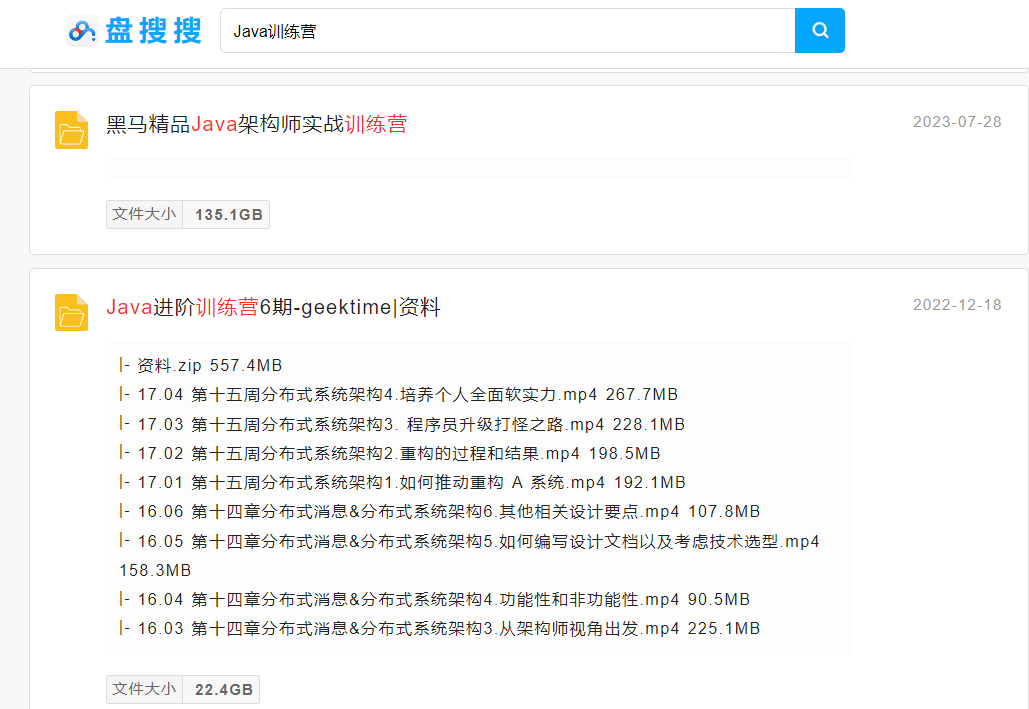Click the 135.1GB file size value
Viewport: 1029px width, 709px height.
(x=228, y=215)
